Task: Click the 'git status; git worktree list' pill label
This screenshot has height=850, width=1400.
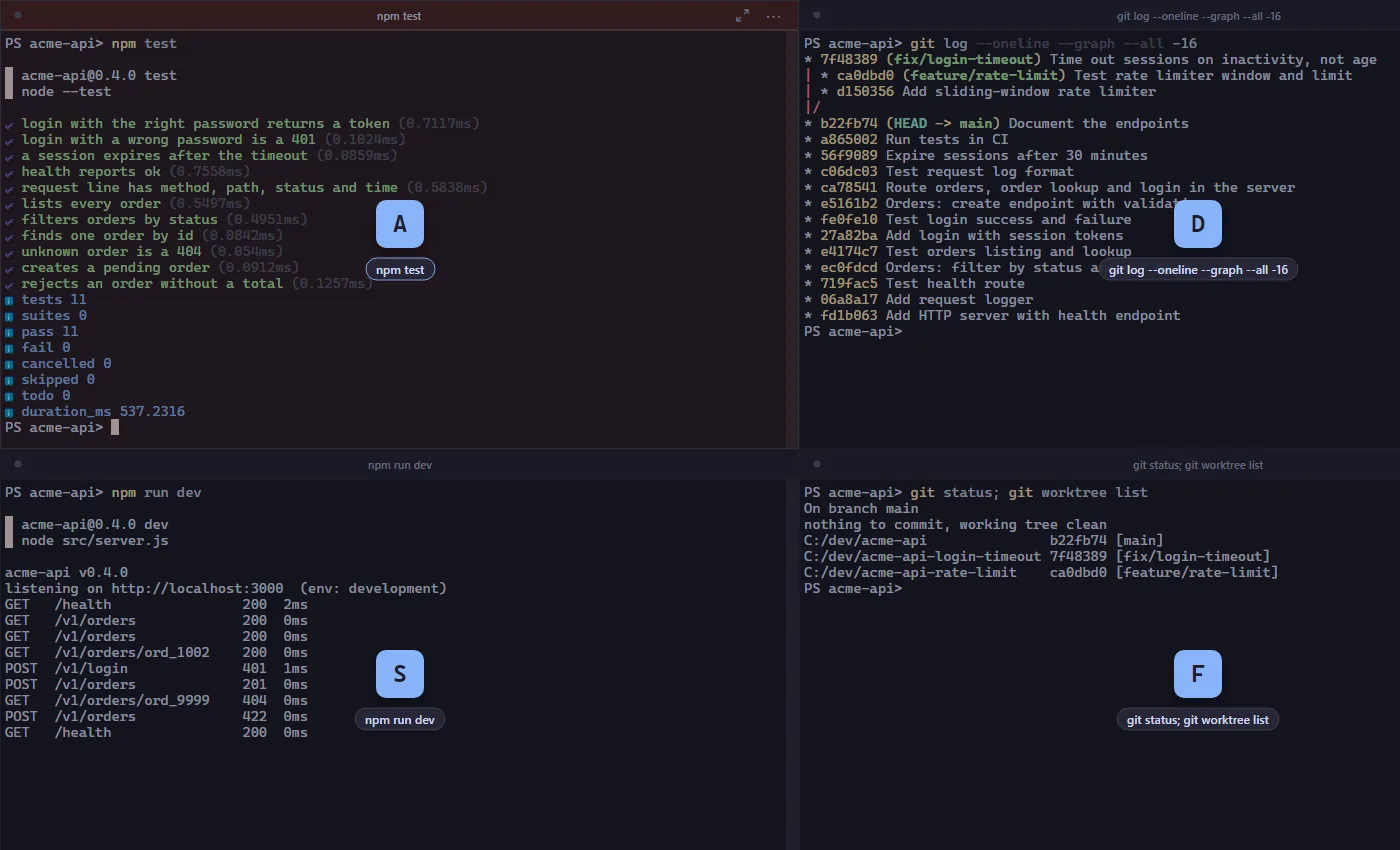Action: click(x=1198, y=720)
